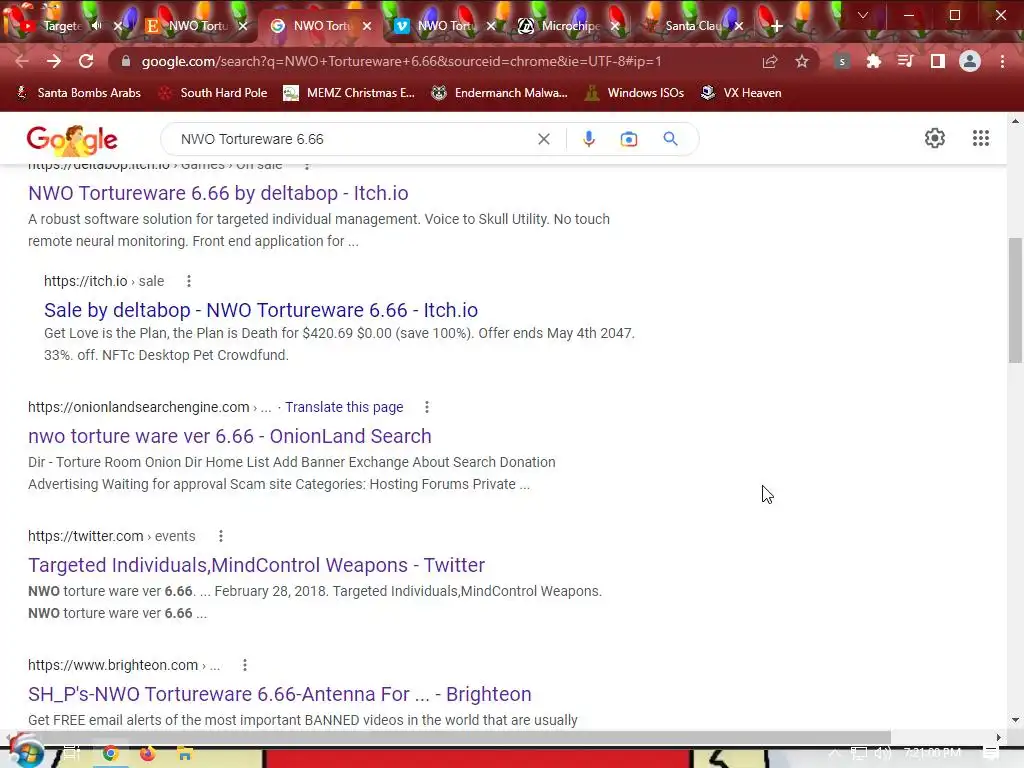
Task: Go forward using the browser forward arrow
Action: pos(54,61)
